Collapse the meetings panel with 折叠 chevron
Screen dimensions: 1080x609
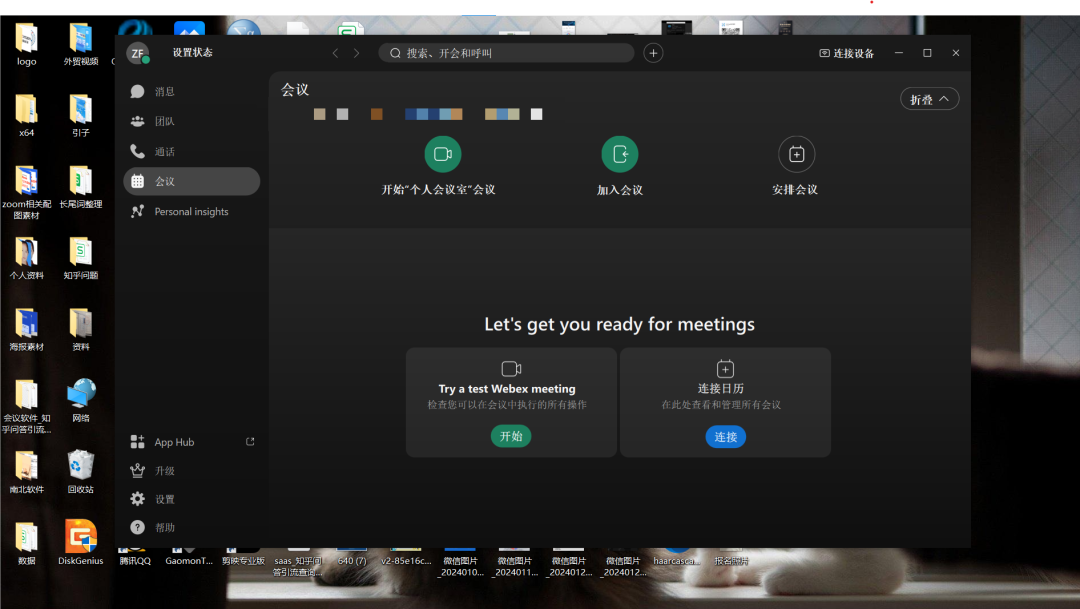pyautogui.click(x=929, y=98)
